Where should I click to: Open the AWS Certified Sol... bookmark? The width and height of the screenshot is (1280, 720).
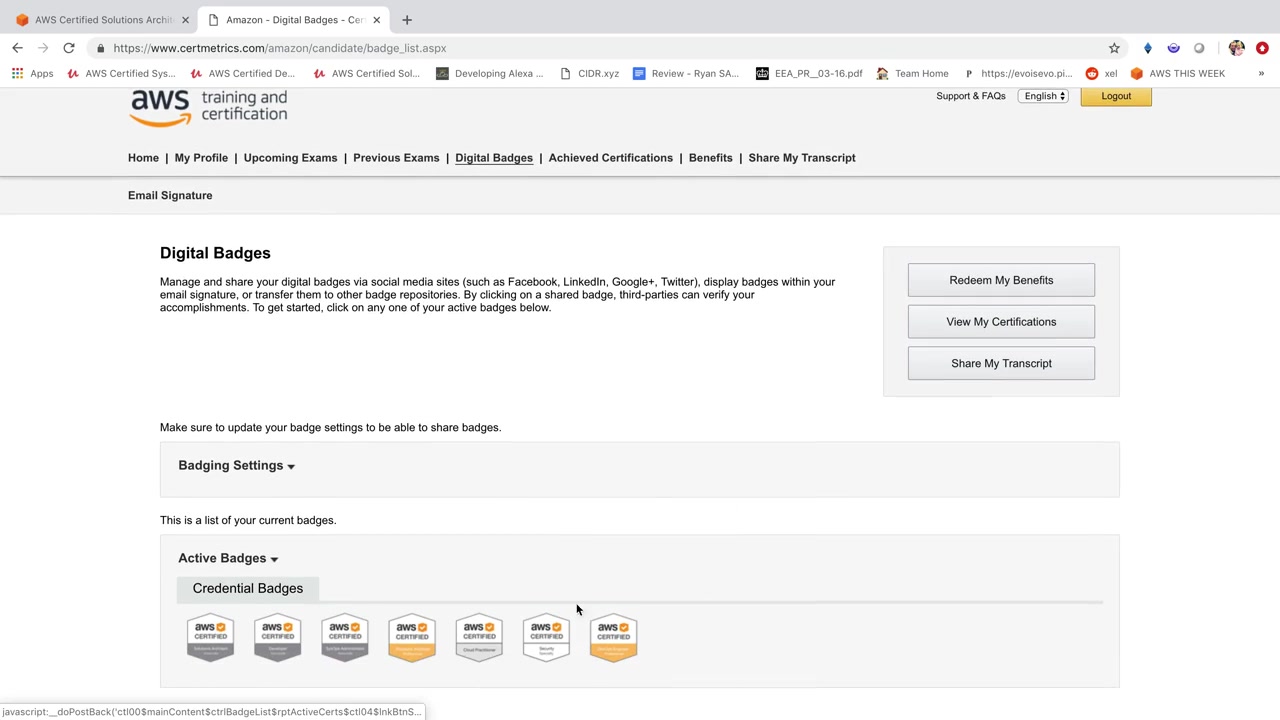coord(366,73)
